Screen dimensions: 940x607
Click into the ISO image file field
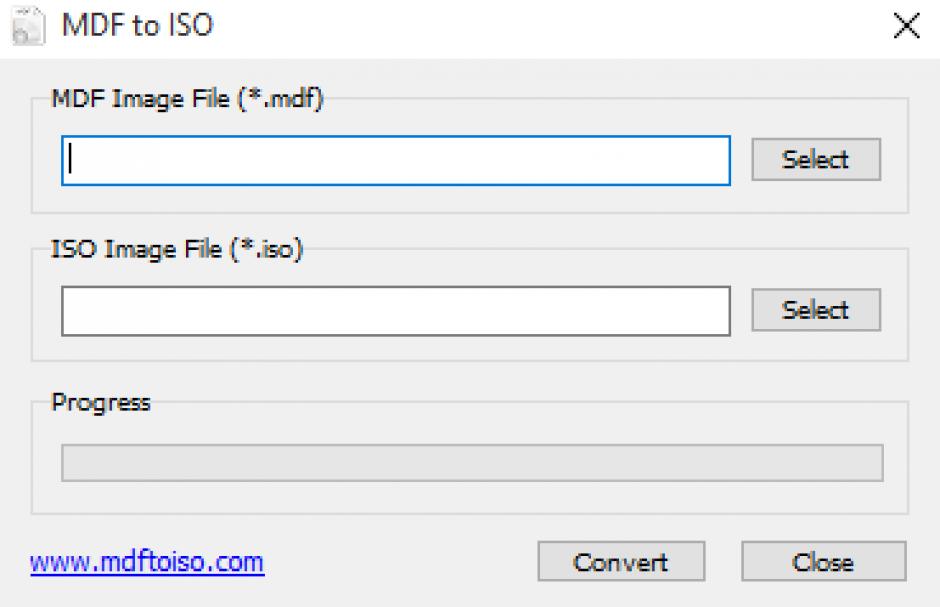click(396, 311)
